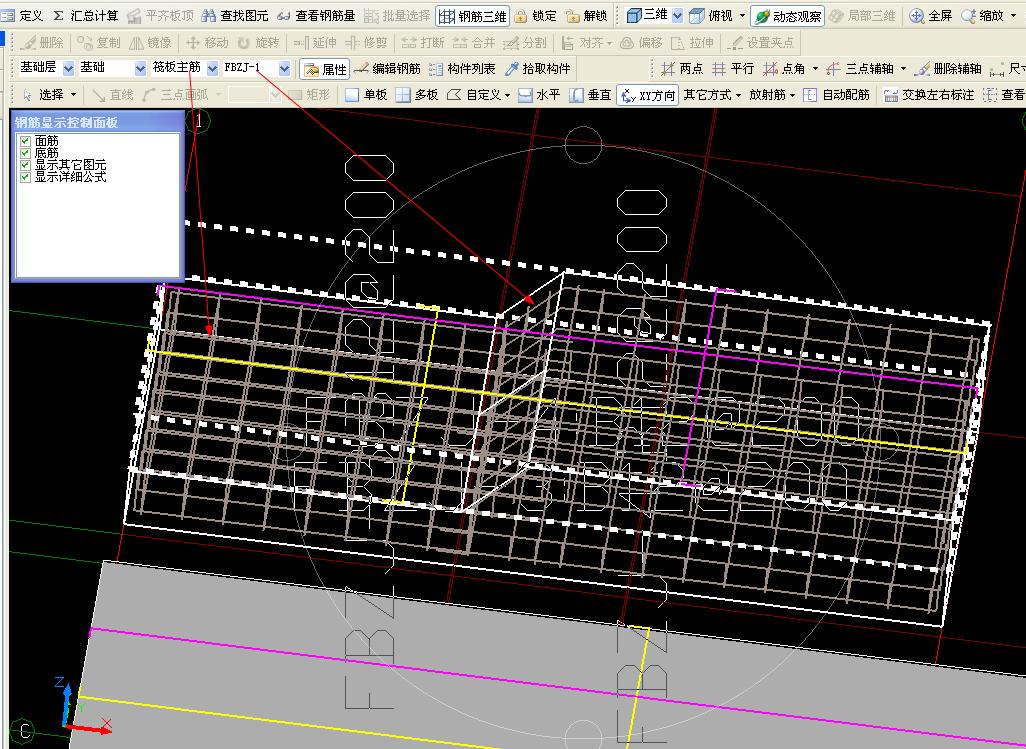Open the 基础 component type dropdown
Screen dimensions: 1026x749
click(140, 68)
